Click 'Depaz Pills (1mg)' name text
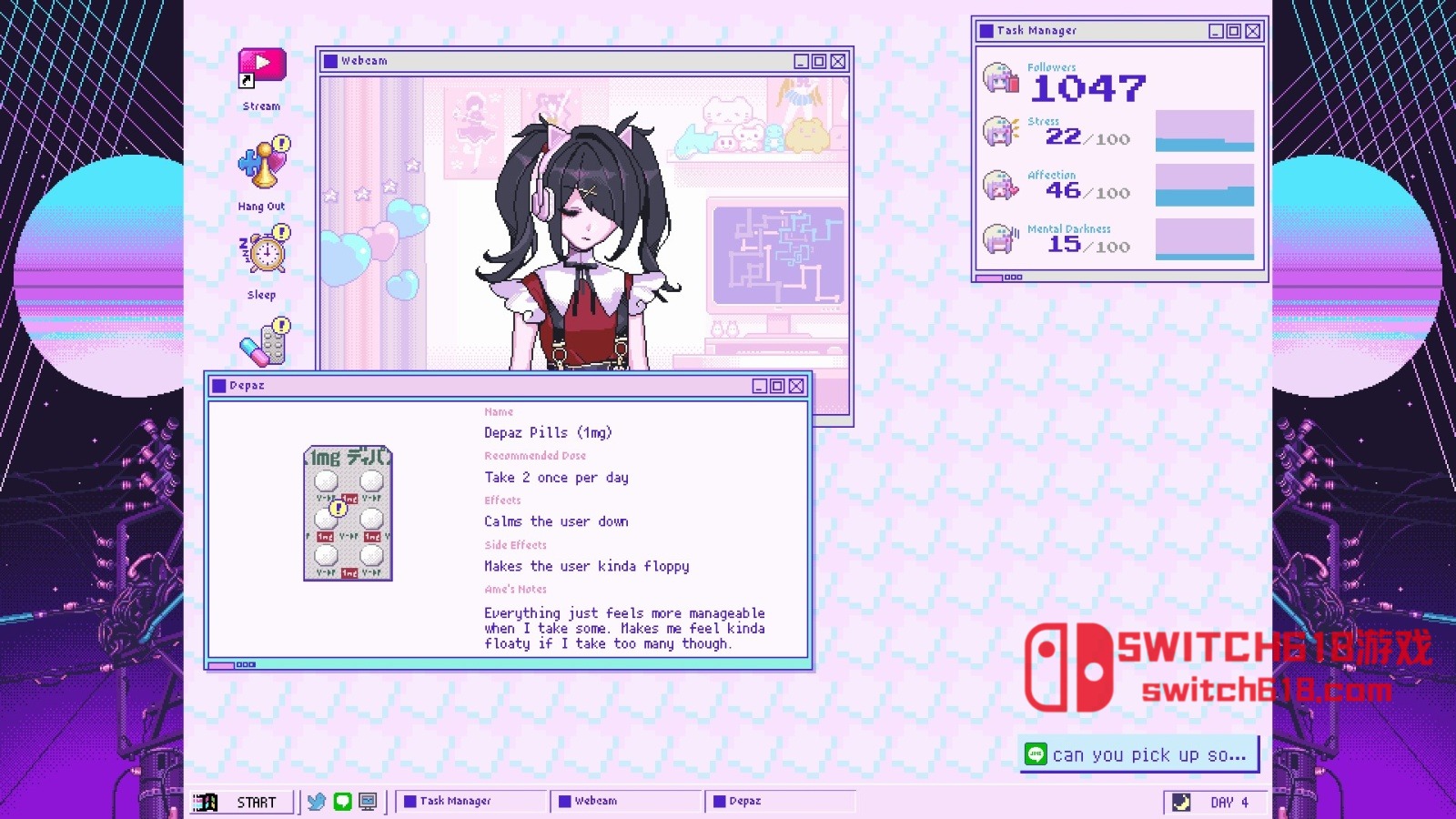Screen dimensions: 1456x819 click(548, 432)
